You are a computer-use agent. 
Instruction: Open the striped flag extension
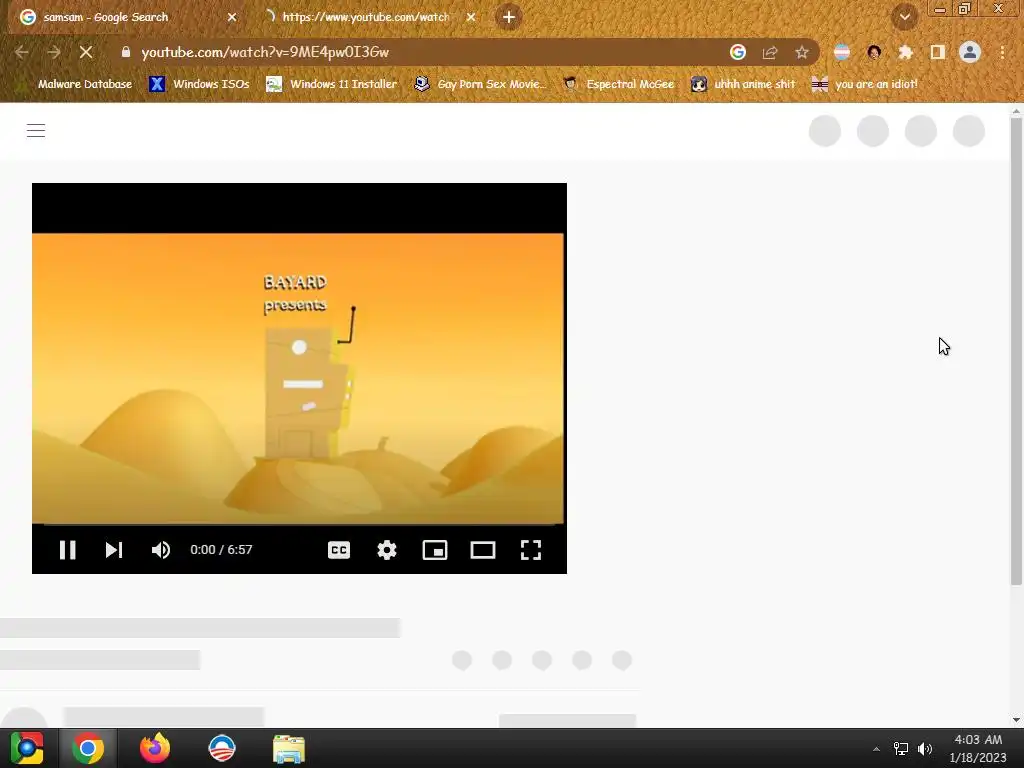tap(842, 52)
